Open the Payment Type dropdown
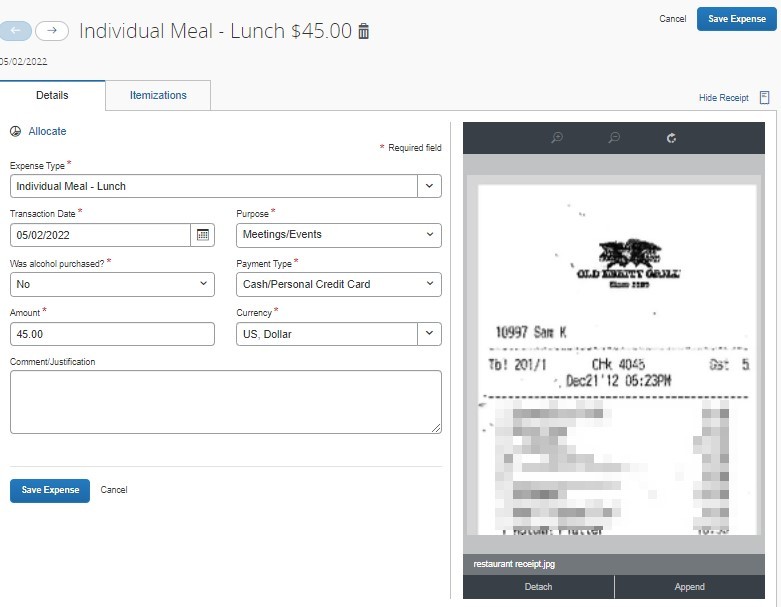 pyautogui.click(x=339, y=284)
